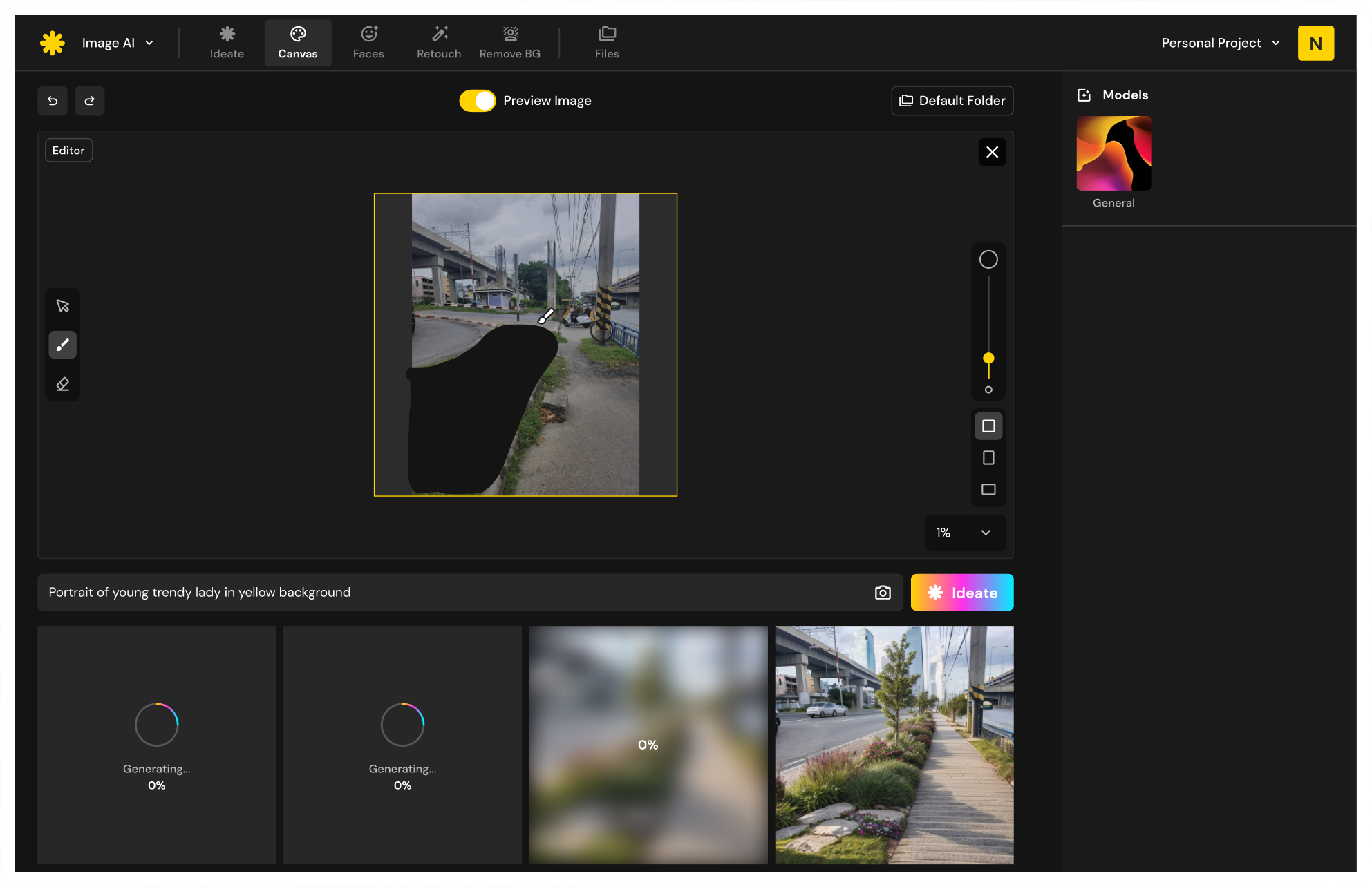The image size is (1372, 887).
Task: Click the first Generating placeholder tile
Action: (x=157, y=745)
